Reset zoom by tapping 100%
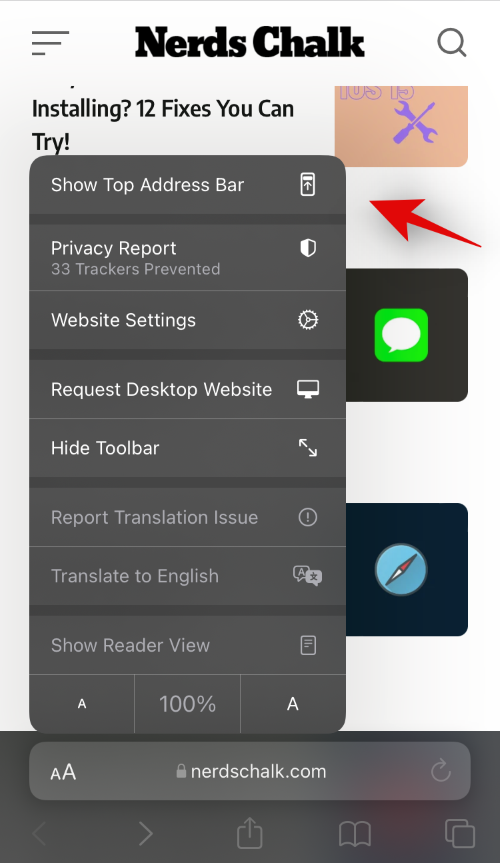 188,704
